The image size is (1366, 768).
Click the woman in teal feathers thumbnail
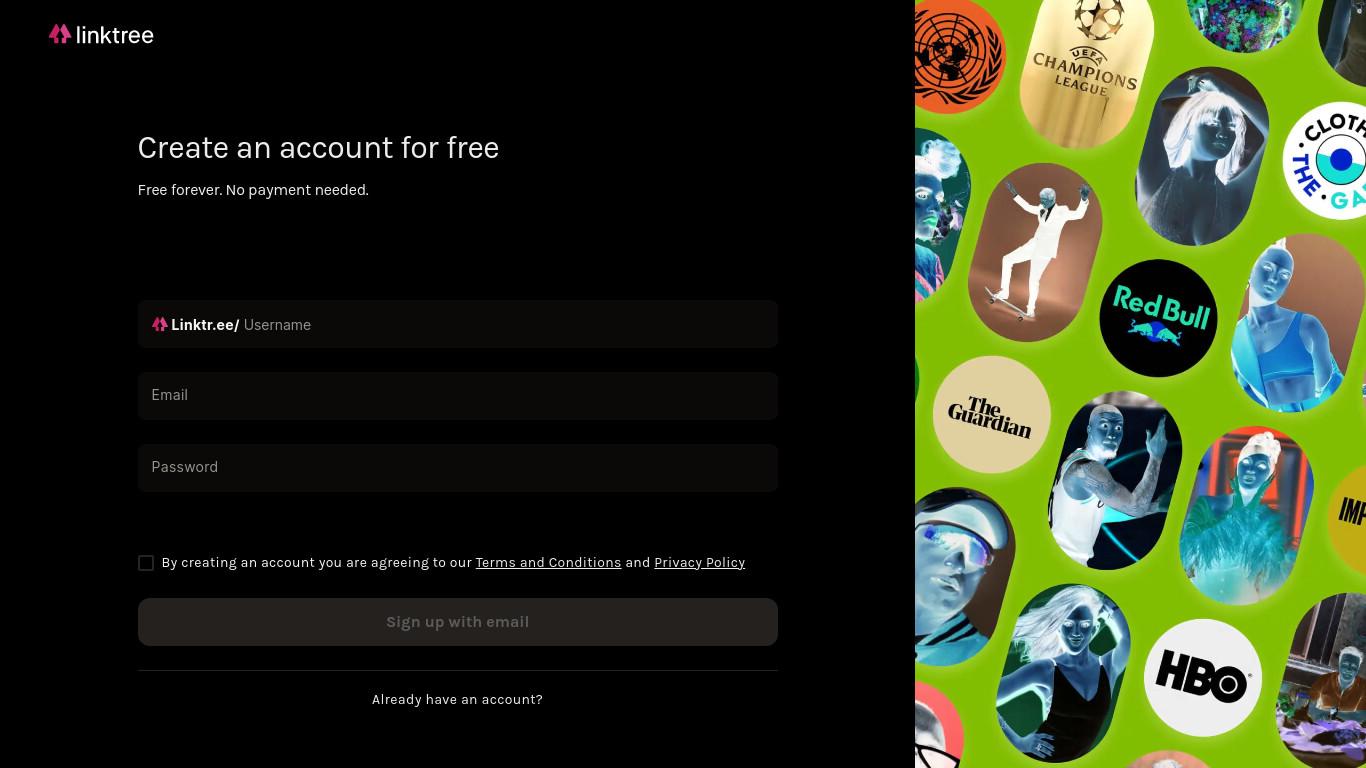tap(1246, 516)
